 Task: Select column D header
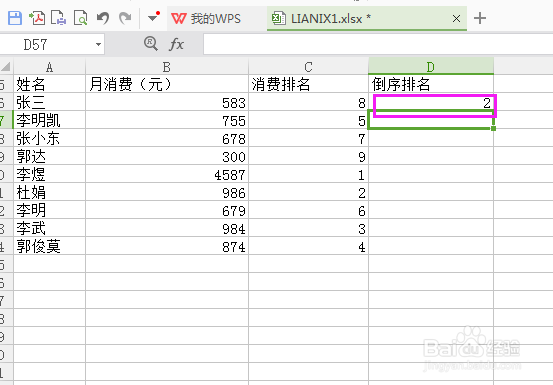pyautogui.click(x=431, y=66)
